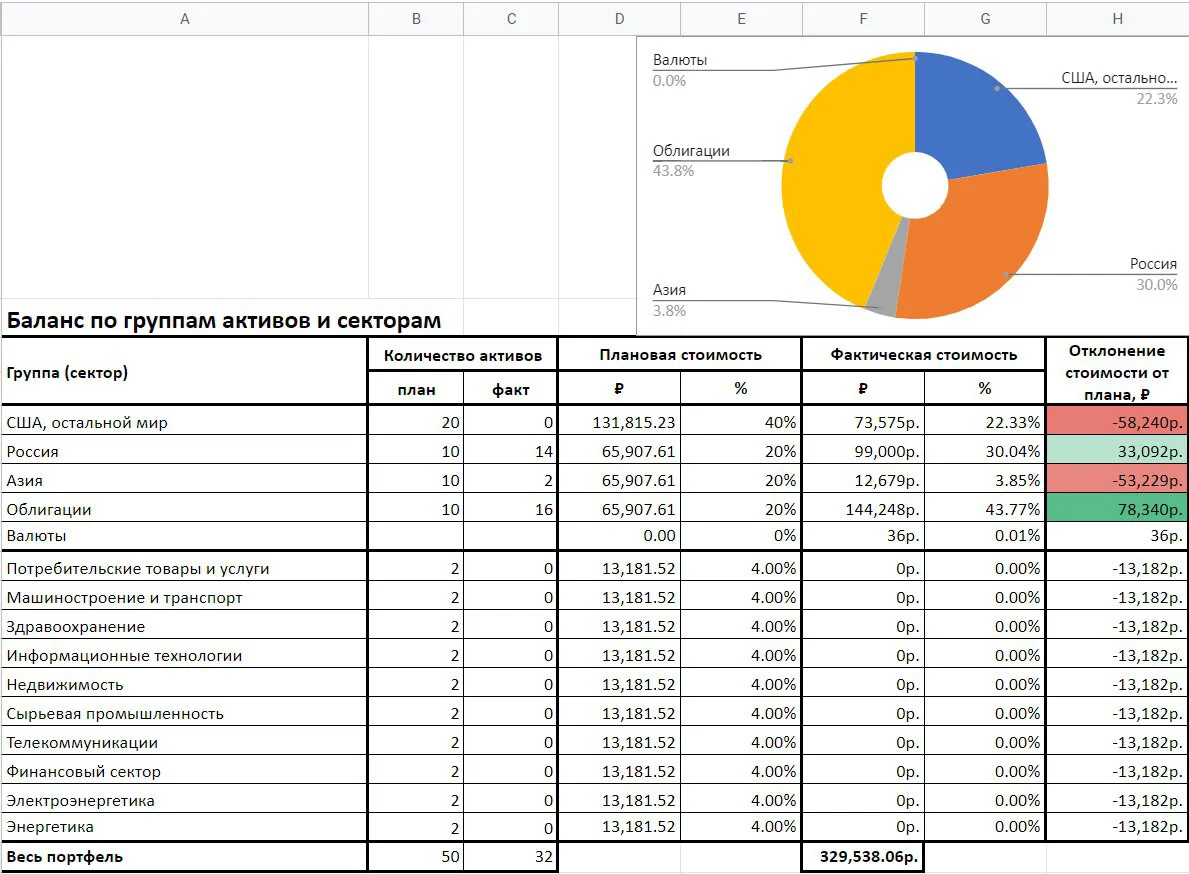This screenshot has width=1189, height=874.
Task: Select the green deviation cell 78,340р.
Action: click(1117, 509)
